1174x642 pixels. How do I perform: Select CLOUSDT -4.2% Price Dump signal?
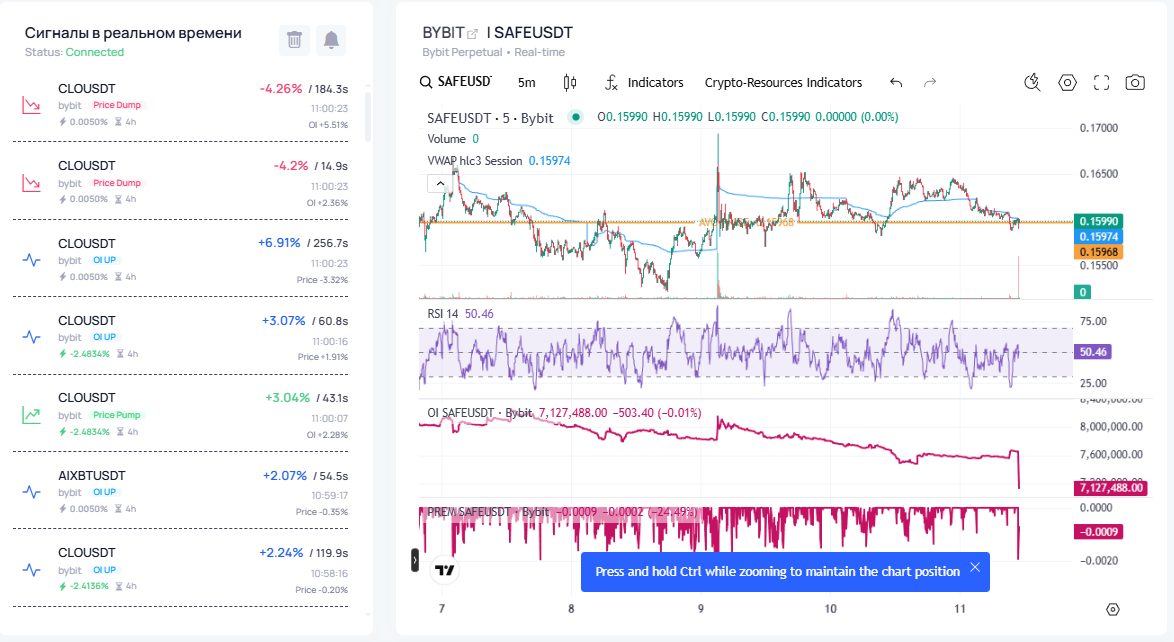pyautogui.click(x=180, y=181)
